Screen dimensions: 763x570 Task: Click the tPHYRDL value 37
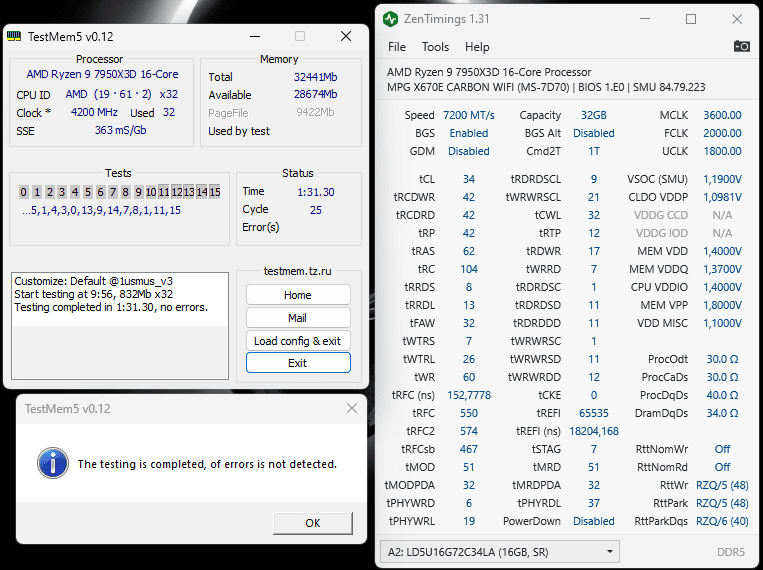pos(594,503)
